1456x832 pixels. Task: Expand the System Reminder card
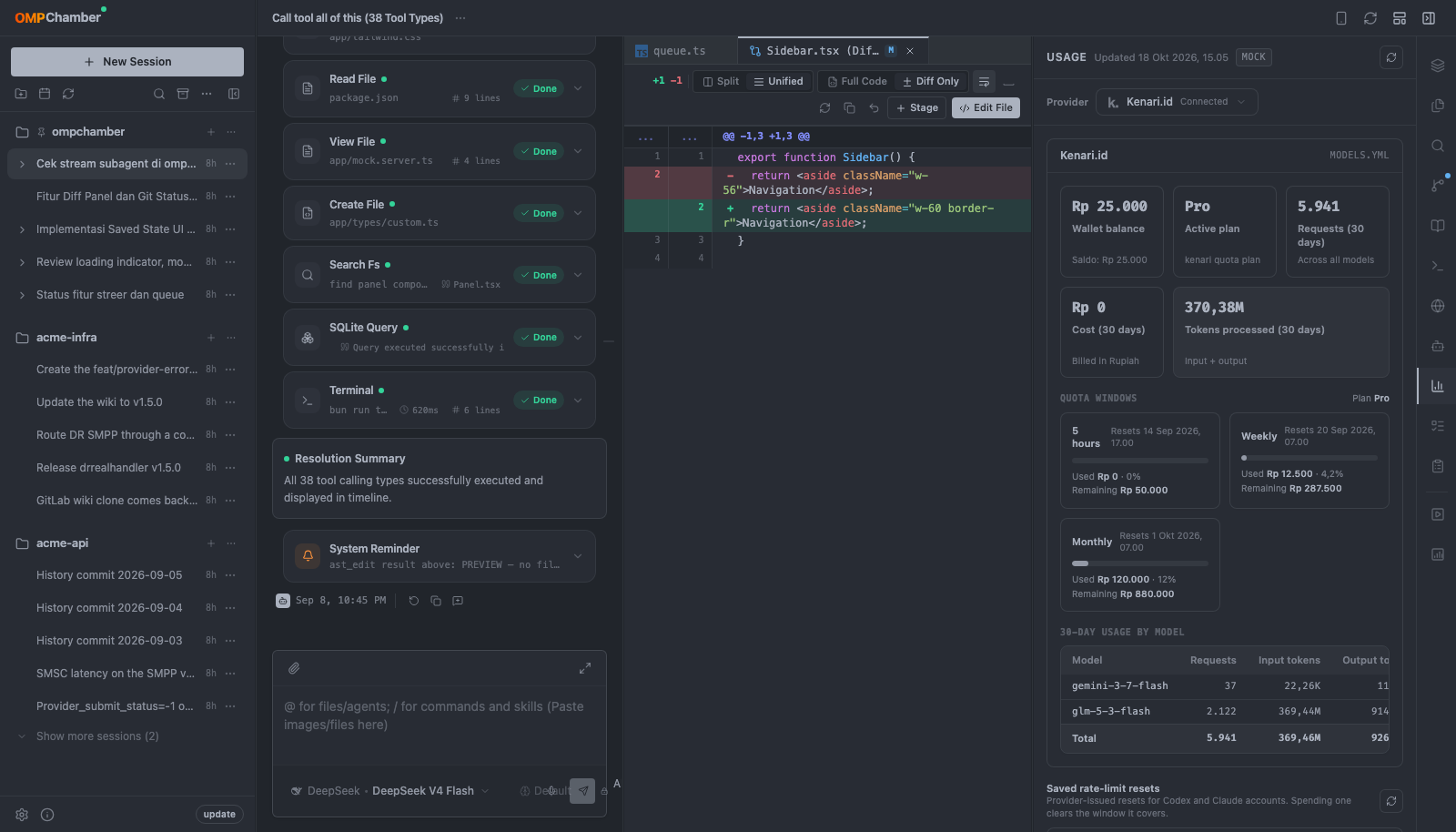point(578,556)
